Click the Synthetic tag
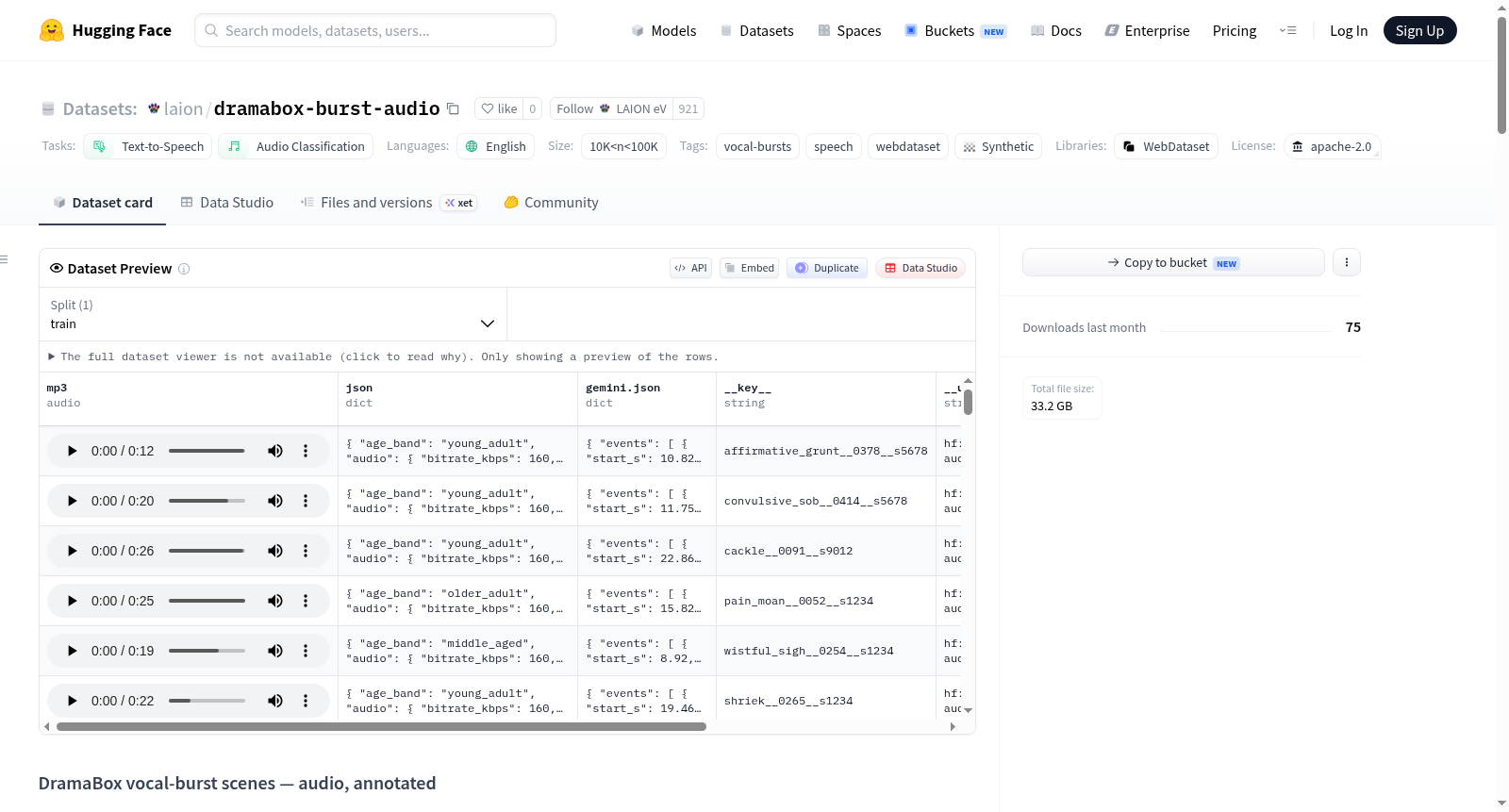The image size is (1509, 812). [998, 146]
